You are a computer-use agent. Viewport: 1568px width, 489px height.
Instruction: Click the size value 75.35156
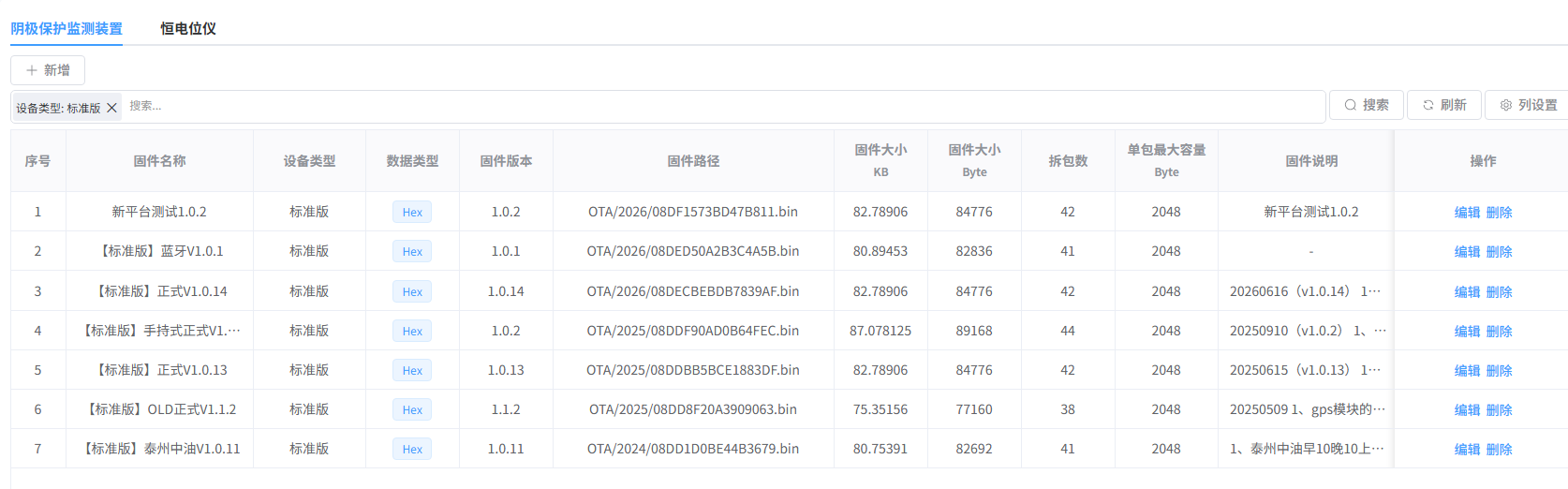(x=880, y=409)
